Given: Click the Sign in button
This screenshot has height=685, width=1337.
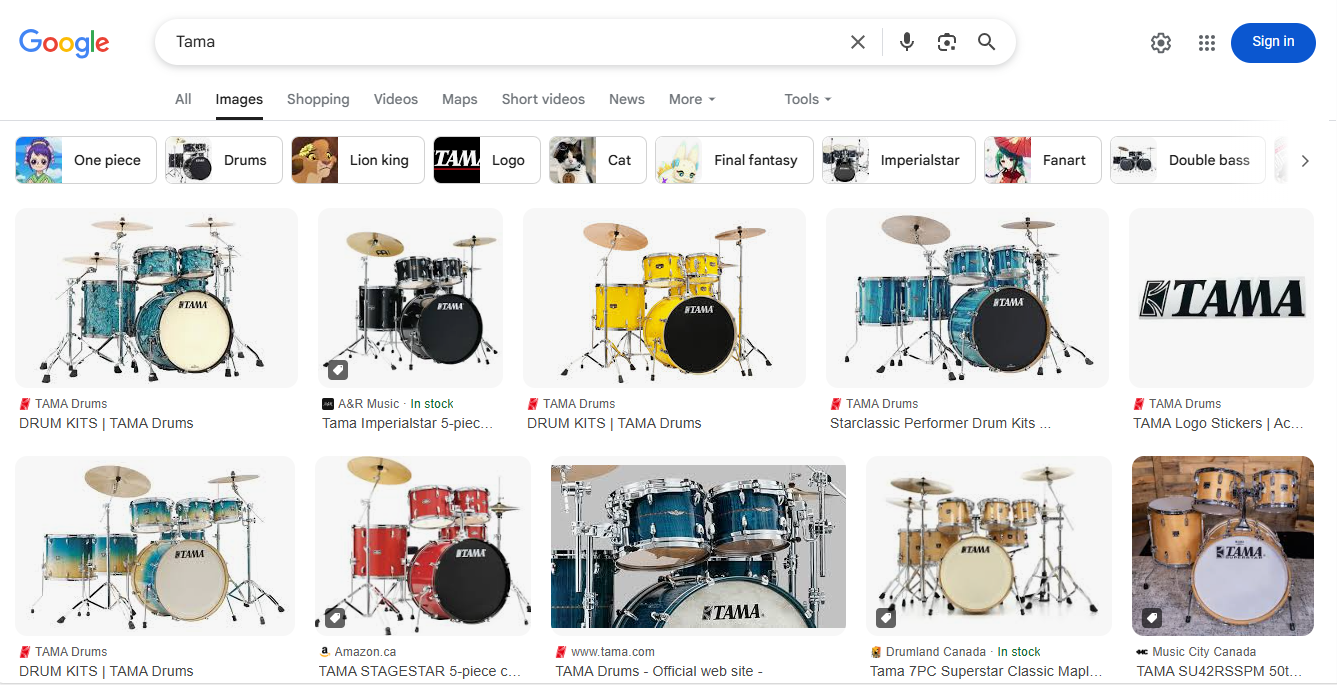Looking at the screenshot, I should tap(1273, 42).
